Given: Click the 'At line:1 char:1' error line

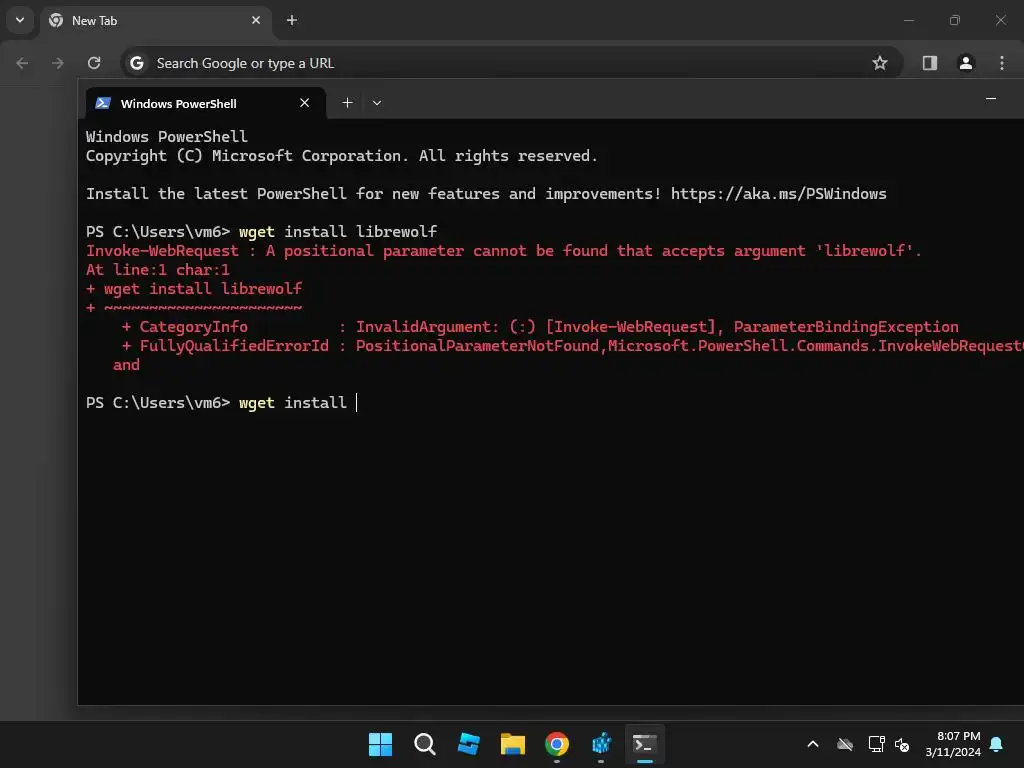Looking at the screenshot, I should pos(157,270).
